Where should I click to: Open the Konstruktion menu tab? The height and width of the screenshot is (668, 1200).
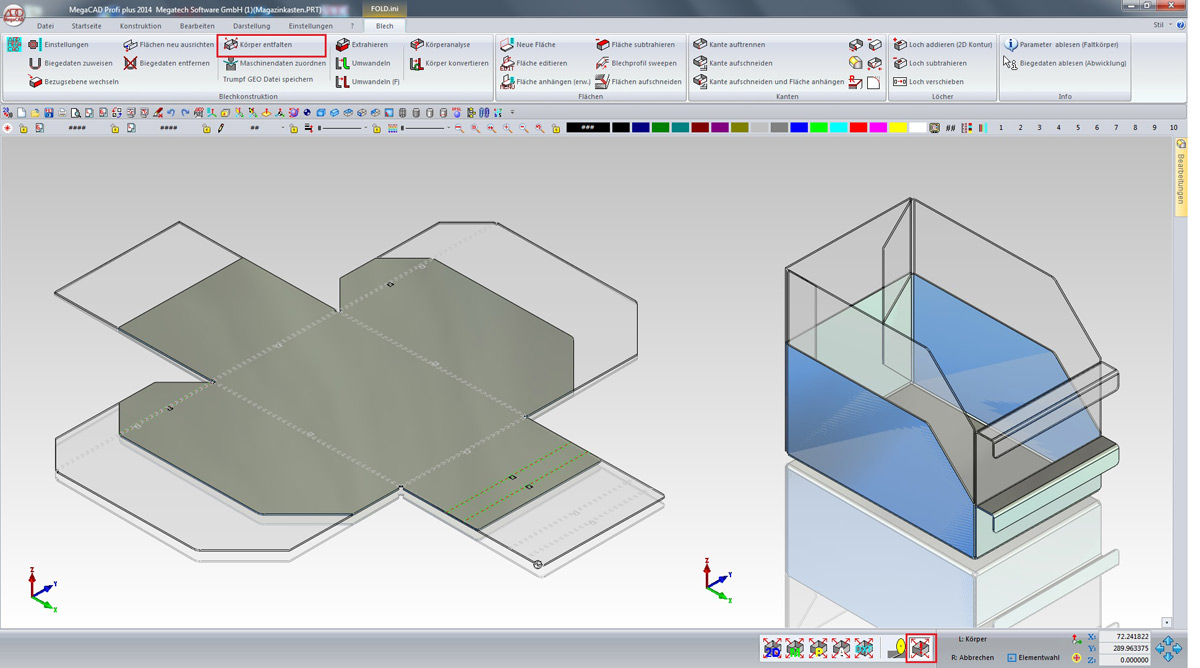pyautogui.click(x=140, y=26)
